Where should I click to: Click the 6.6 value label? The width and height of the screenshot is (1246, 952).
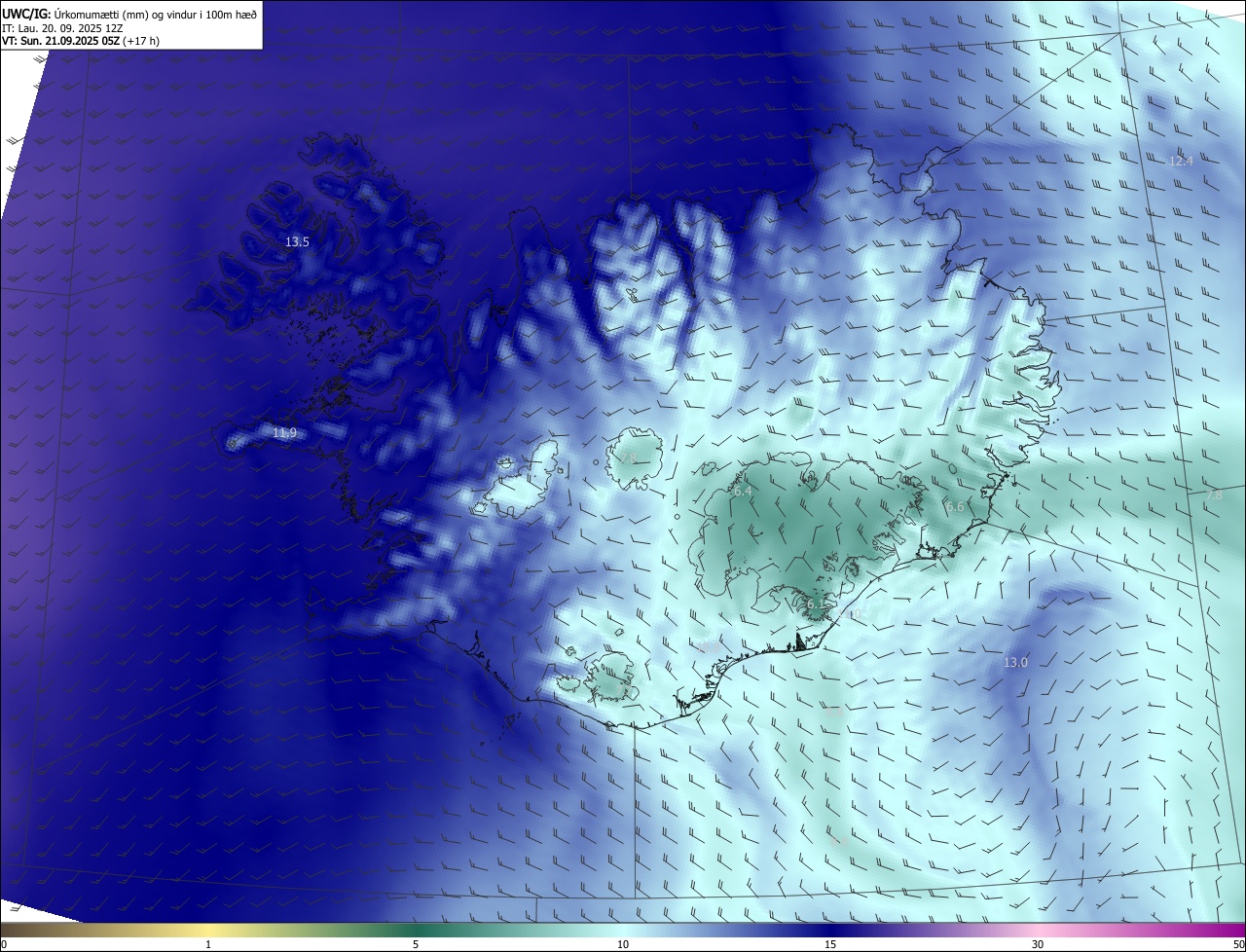955,506
